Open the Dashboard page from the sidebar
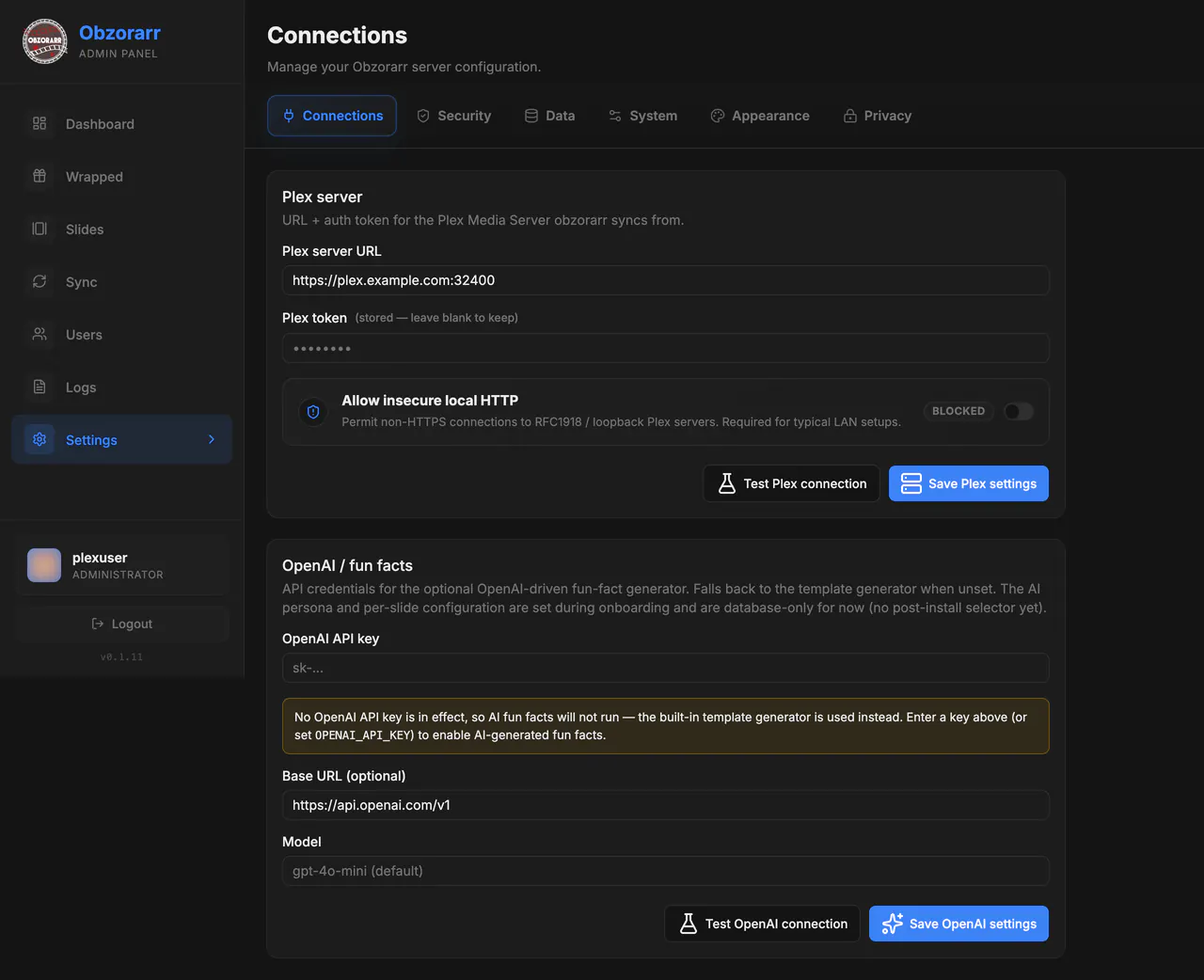Viewport: 1204px width, 980px height. 121,123
